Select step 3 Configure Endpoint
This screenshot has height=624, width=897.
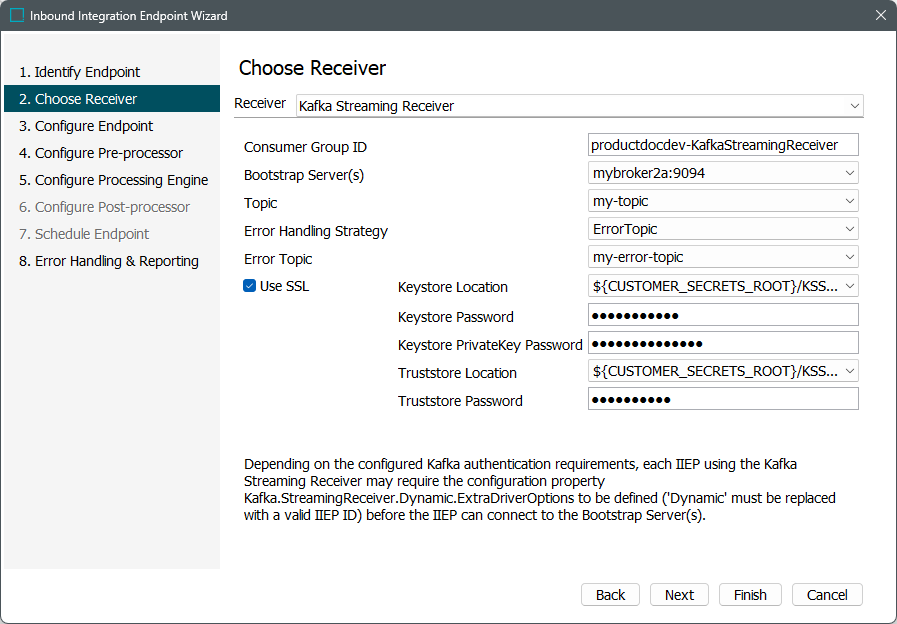pyautogui.click(x=86, y=126)
